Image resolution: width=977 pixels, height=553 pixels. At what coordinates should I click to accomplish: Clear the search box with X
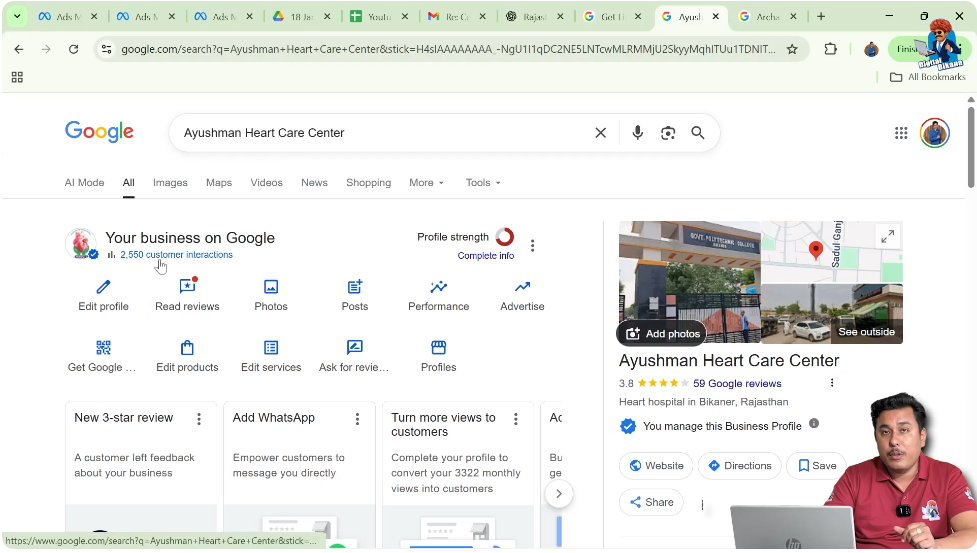(x=601, y=133)
